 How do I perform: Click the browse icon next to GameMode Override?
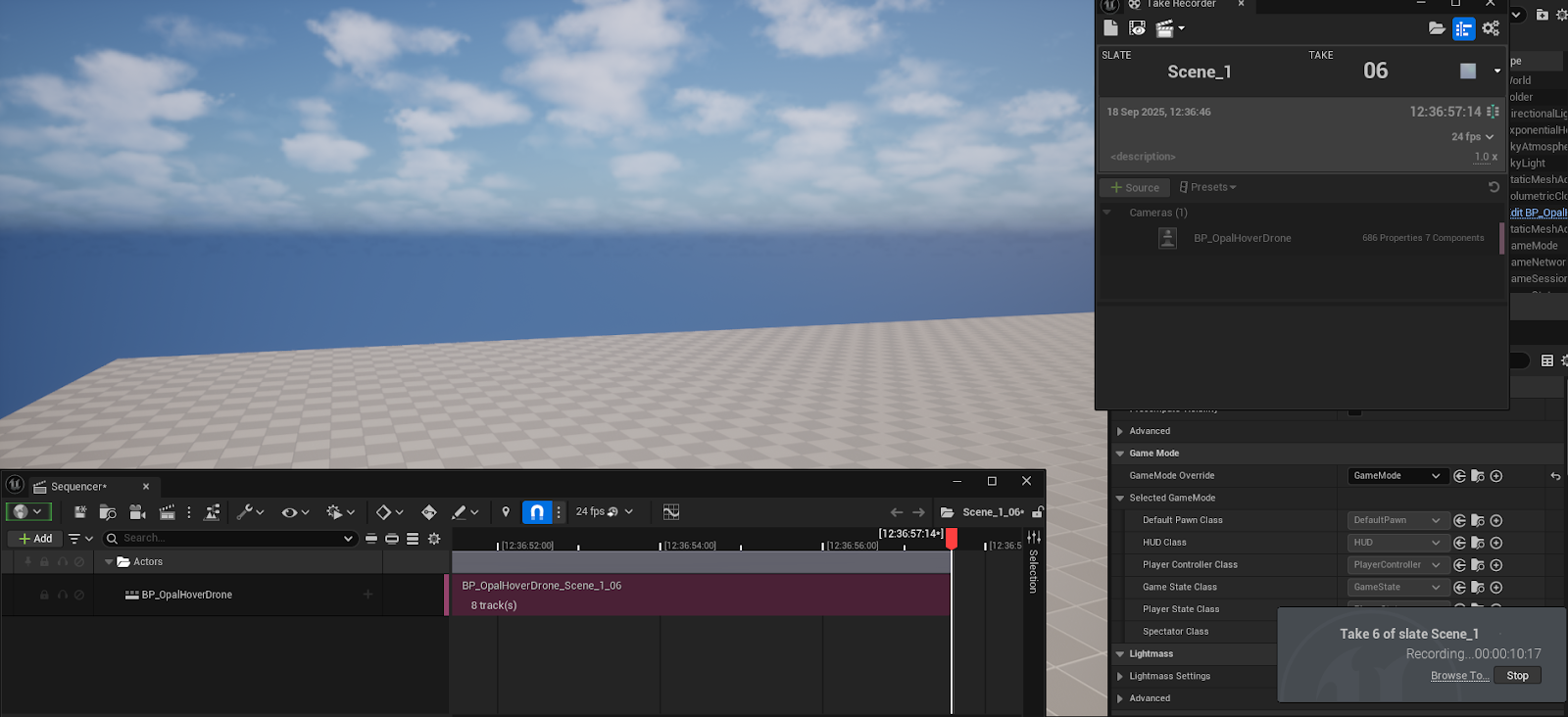(x=1478, y=476)
